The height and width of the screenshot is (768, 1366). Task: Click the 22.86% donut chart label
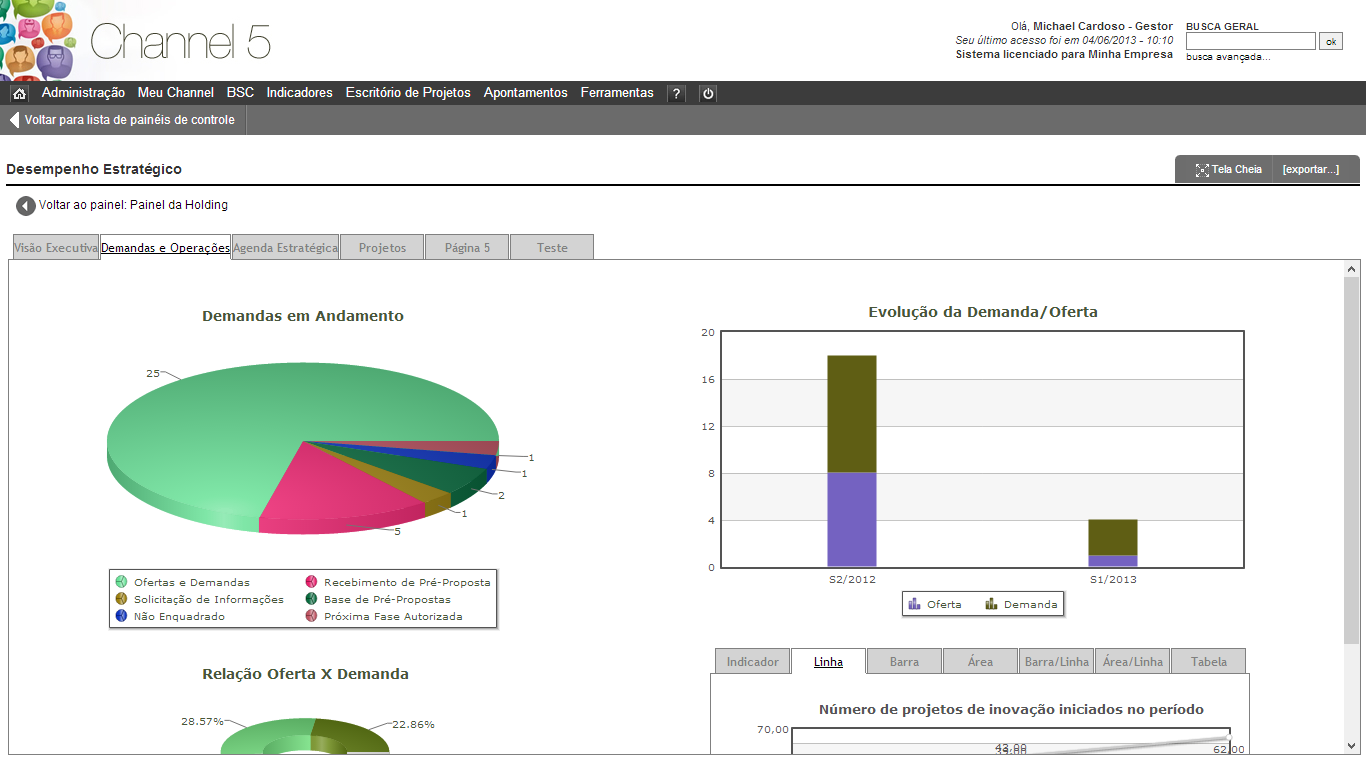pyautogui.click(x=413, y=724)
